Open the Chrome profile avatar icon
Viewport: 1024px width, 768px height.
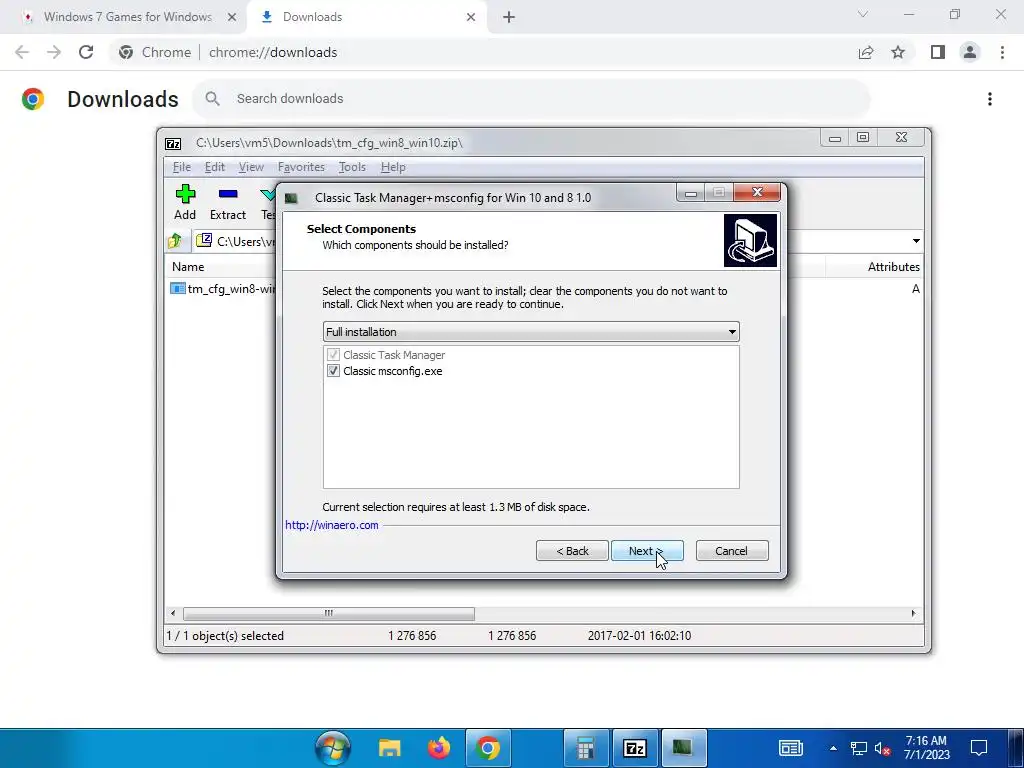970,52
